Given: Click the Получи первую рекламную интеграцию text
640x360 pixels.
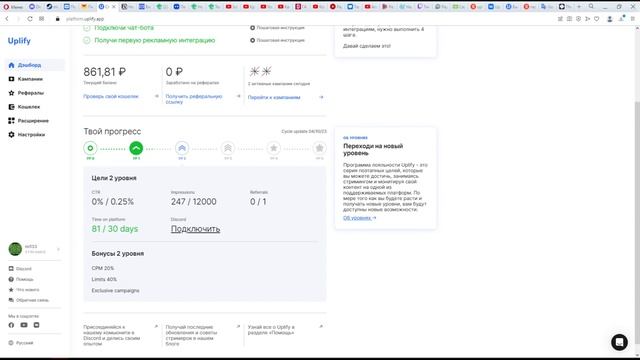Looking at the screenshot, I should pyautogui.click(x=155, y=40).
